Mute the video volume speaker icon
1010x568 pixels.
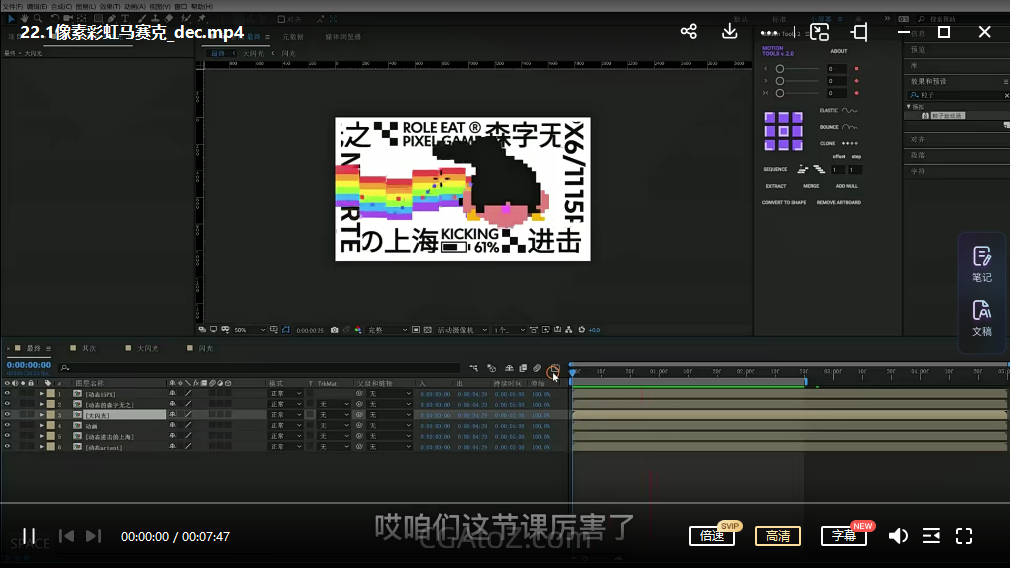tap(898, 536)
